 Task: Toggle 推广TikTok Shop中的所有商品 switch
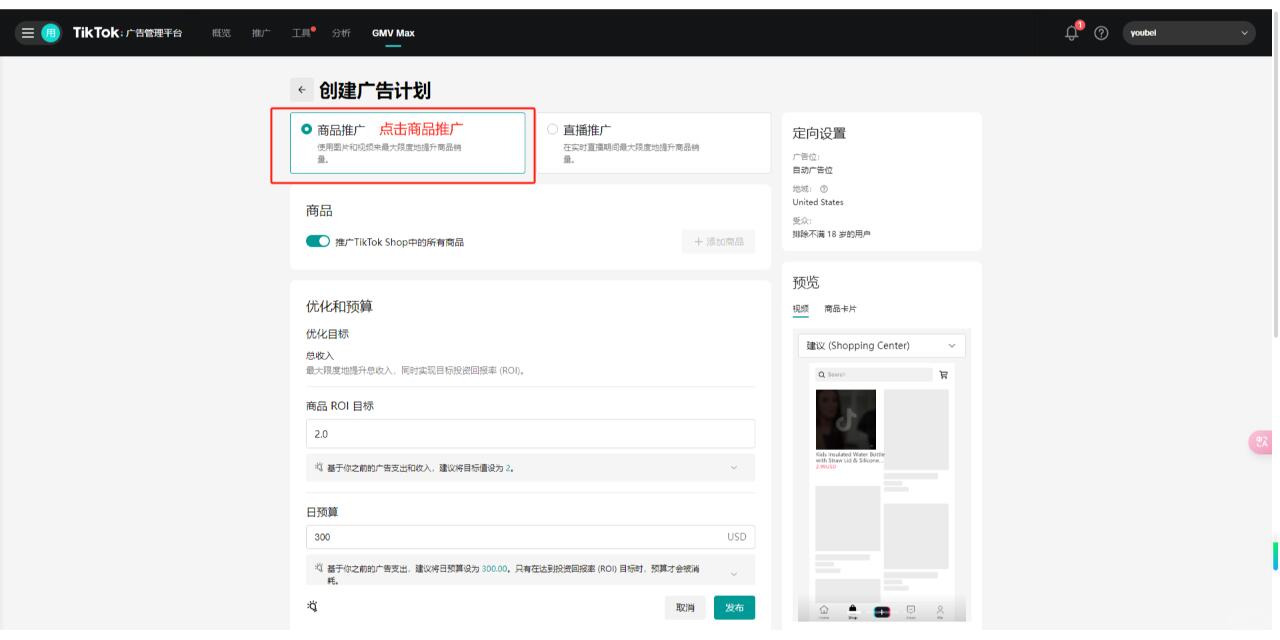tap(318, 241)
